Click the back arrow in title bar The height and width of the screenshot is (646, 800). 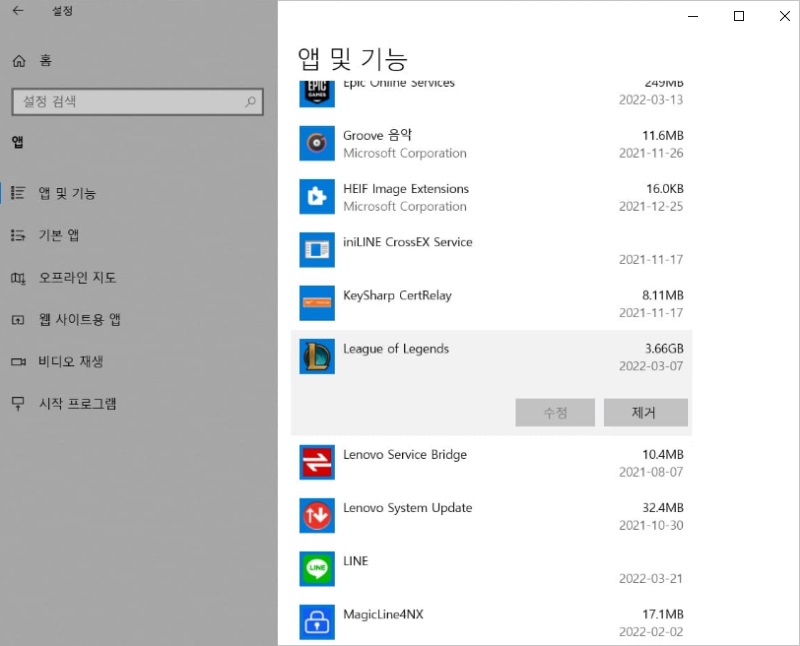tap(18, 13)
